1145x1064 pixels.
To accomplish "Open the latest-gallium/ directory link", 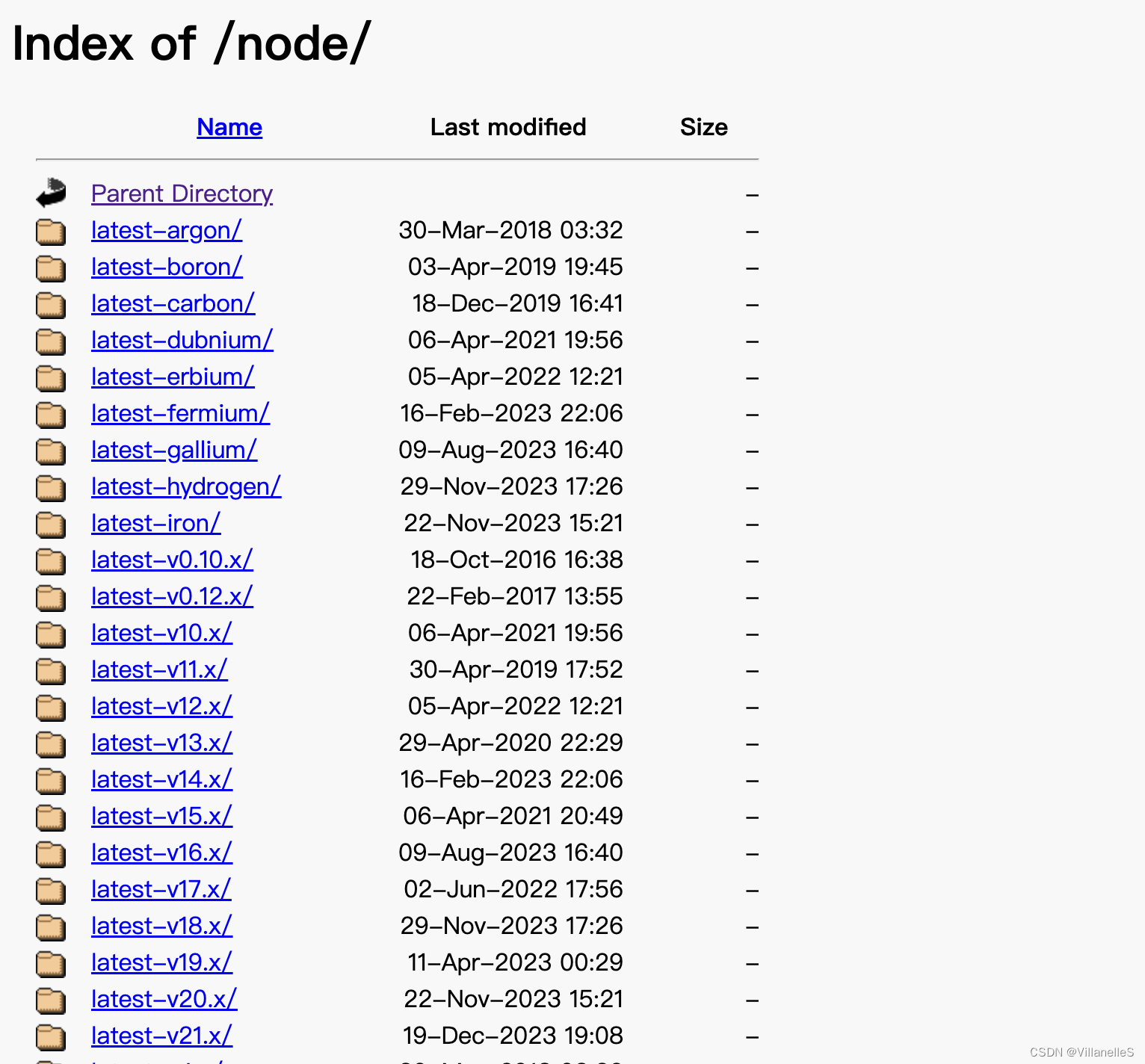I will click(174, 450).
